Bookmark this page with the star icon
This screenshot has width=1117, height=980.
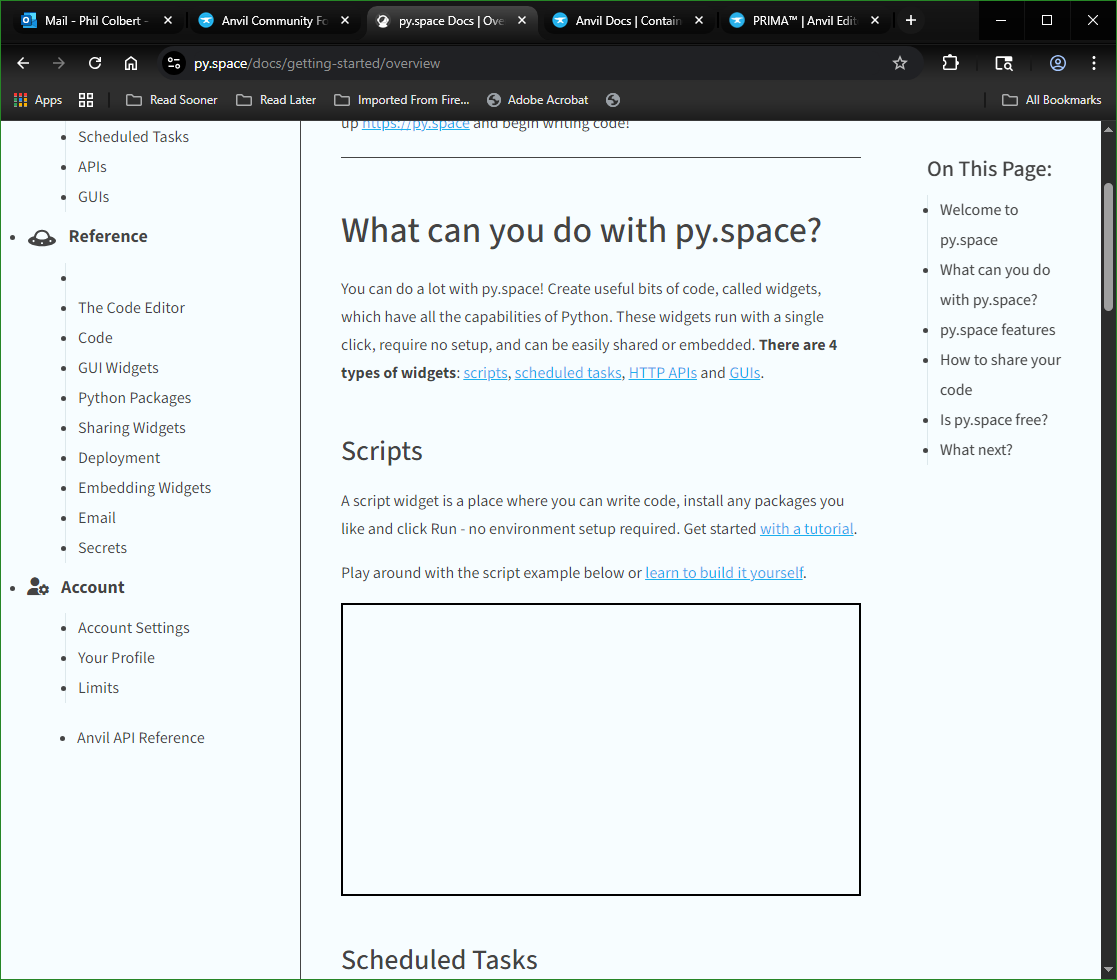coord(900,63)
